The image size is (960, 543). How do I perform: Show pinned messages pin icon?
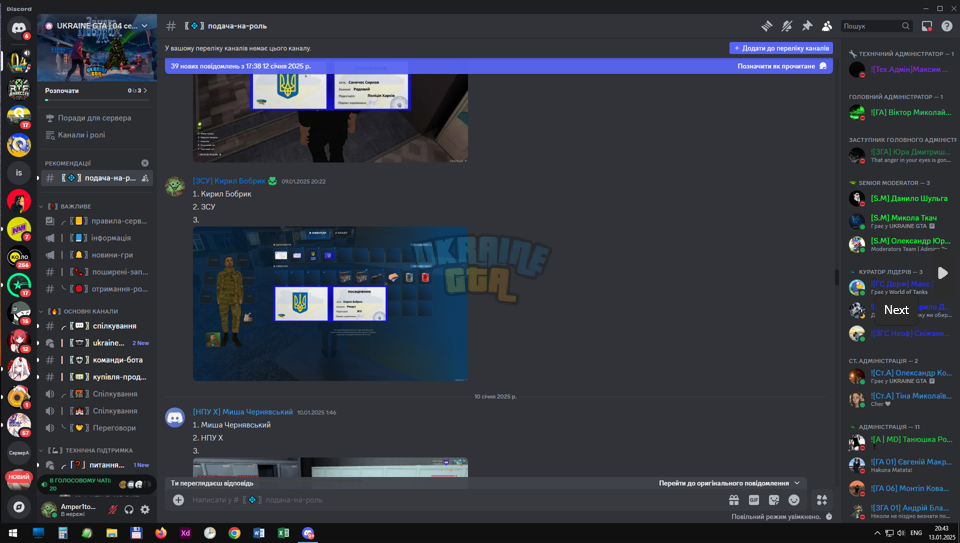coord(807,26)
